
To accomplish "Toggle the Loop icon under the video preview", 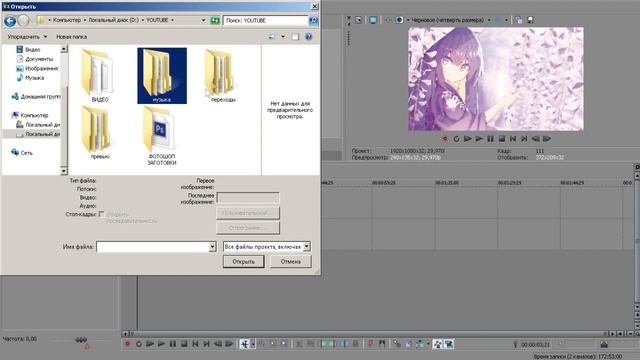I will coord(456,139).
